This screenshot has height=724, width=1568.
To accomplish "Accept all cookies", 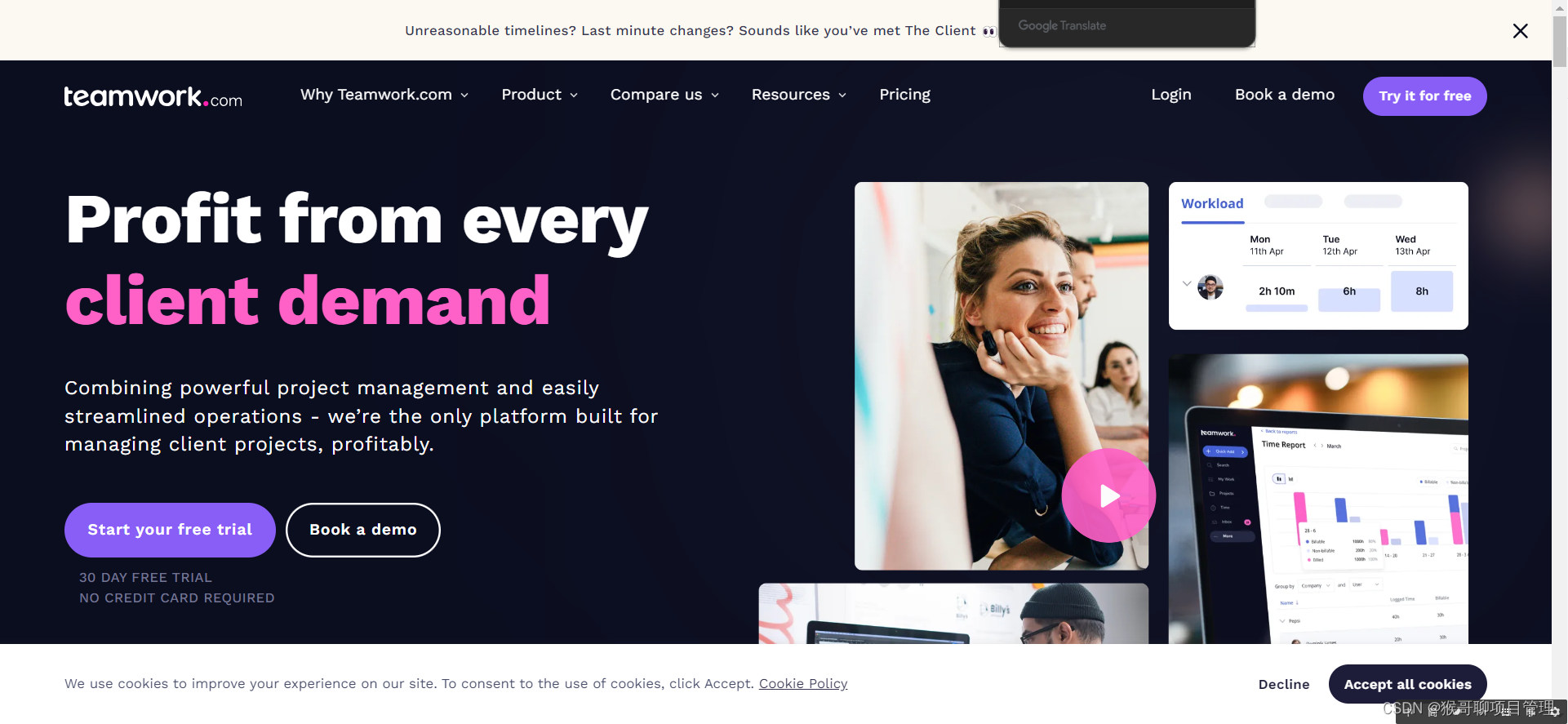I will coord(1407,684).
